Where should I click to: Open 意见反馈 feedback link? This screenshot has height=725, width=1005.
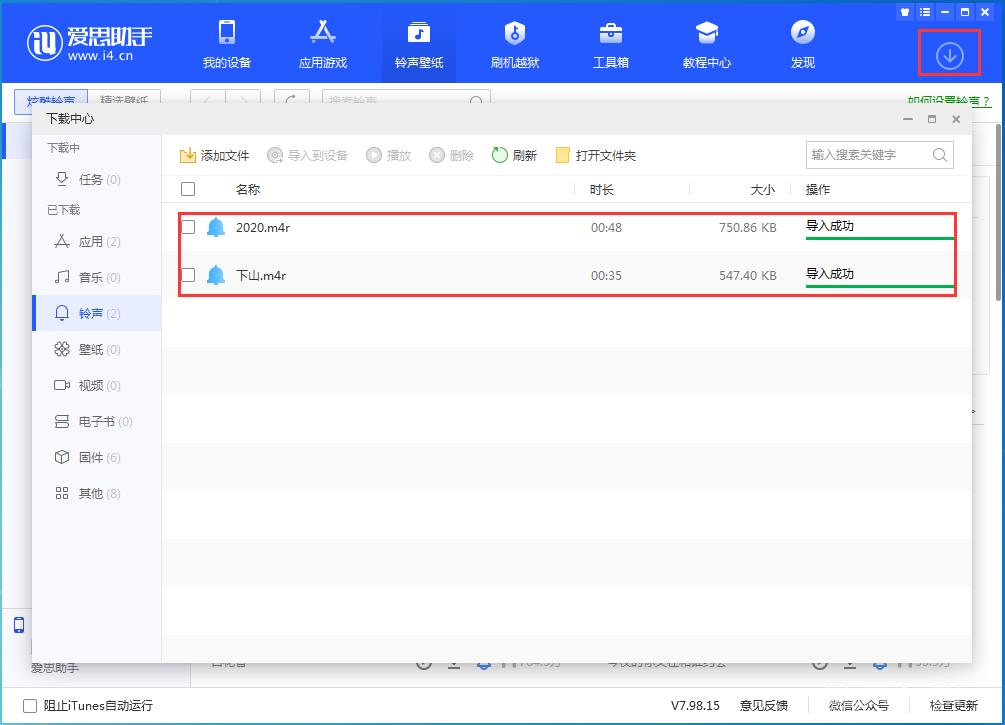pos(764,705)
